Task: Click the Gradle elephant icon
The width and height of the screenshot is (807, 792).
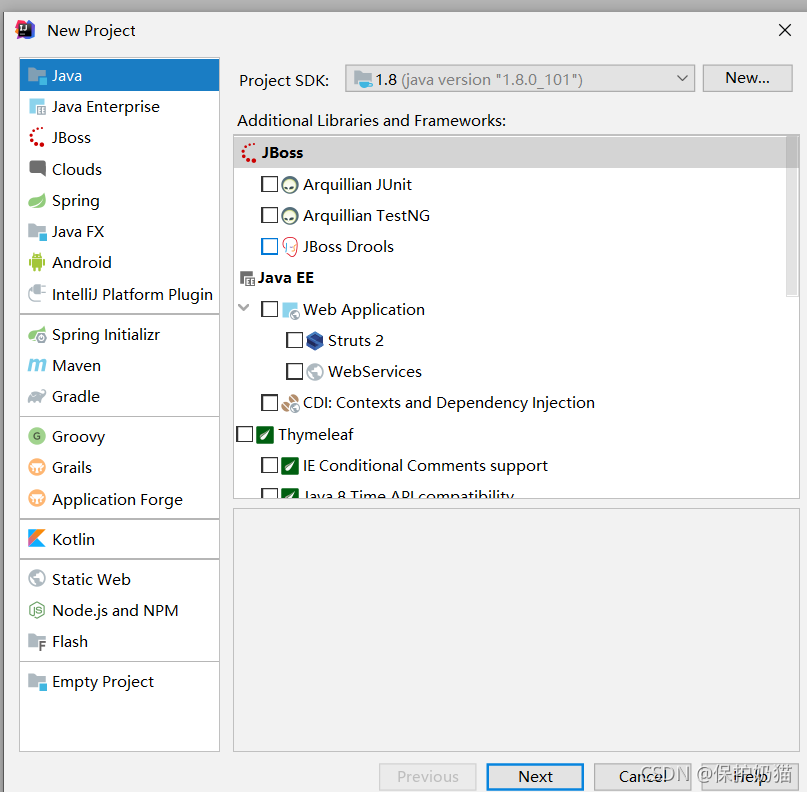Action: click(x=37, y=396)
